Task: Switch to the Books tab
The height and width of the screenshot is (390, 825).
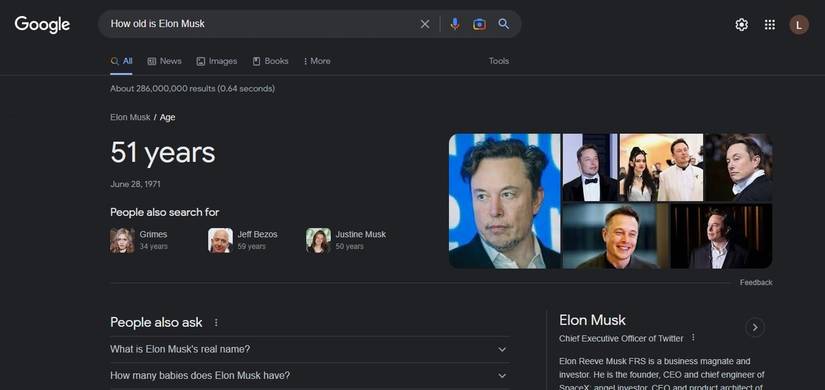Action: 270,61
